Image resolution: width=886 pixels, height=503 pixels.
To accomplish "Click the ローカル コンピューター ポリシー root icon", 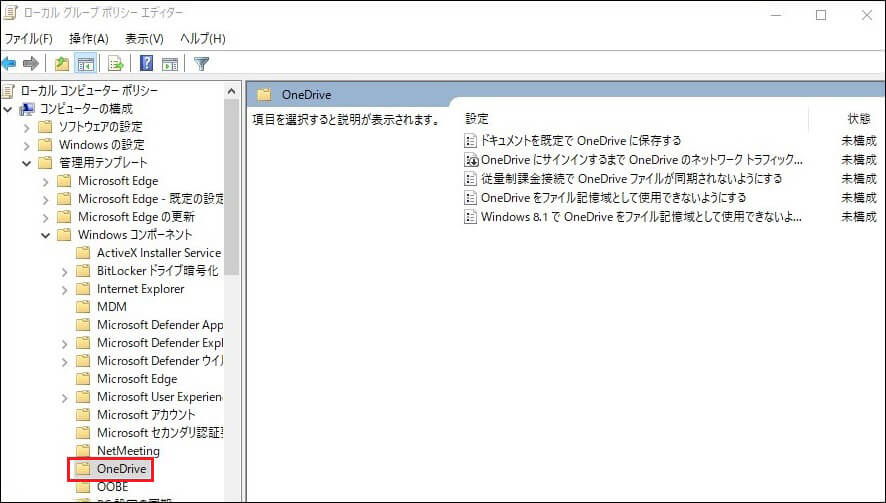I will click(8, 90).
